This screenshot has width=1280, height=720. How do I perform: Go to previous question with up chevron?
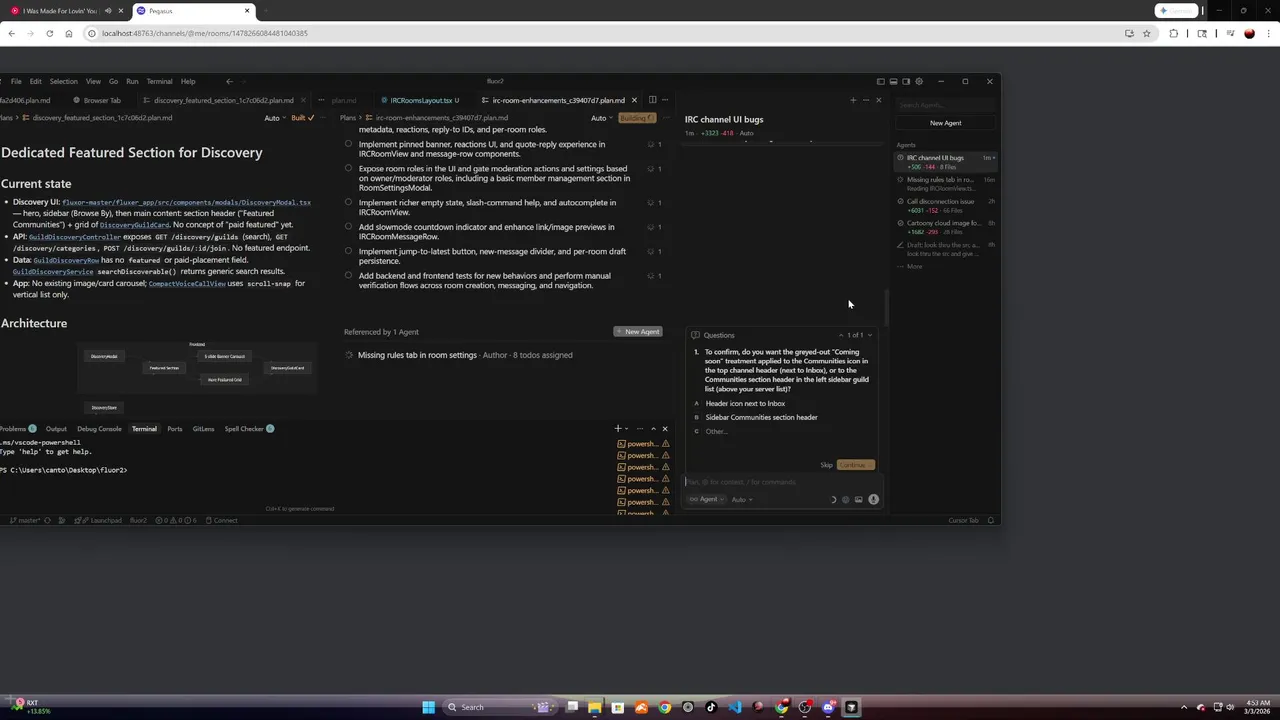tap(841, 335)
